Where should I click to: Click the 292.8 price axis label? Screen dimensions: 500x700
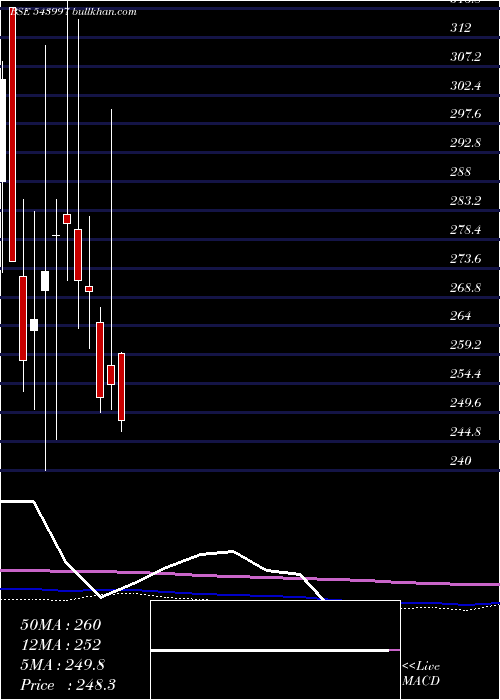coord(466,143)
